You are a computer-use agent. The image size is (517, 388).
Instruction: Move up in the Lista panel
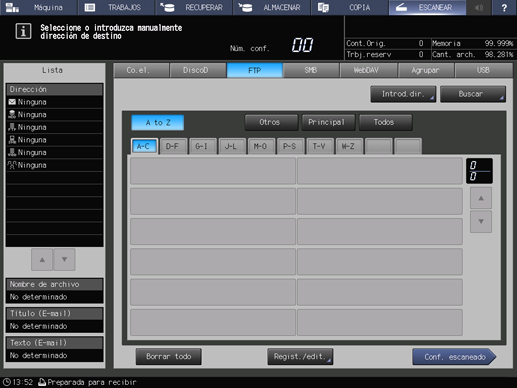pyautogui.click(x=42, y=259)
